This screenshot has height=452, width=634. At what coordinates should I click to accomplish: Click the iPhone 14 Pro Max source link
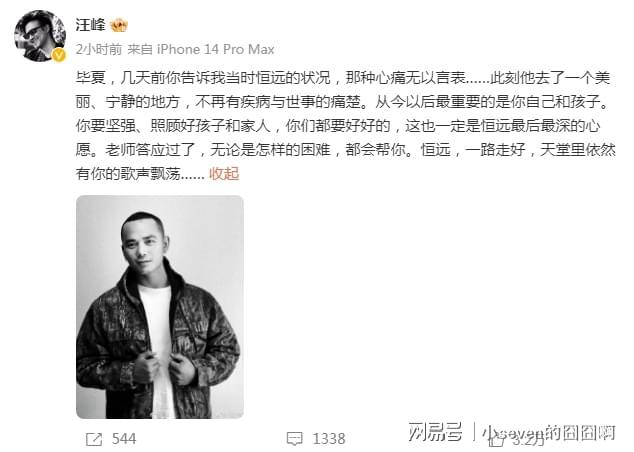[x=215, y=49]
